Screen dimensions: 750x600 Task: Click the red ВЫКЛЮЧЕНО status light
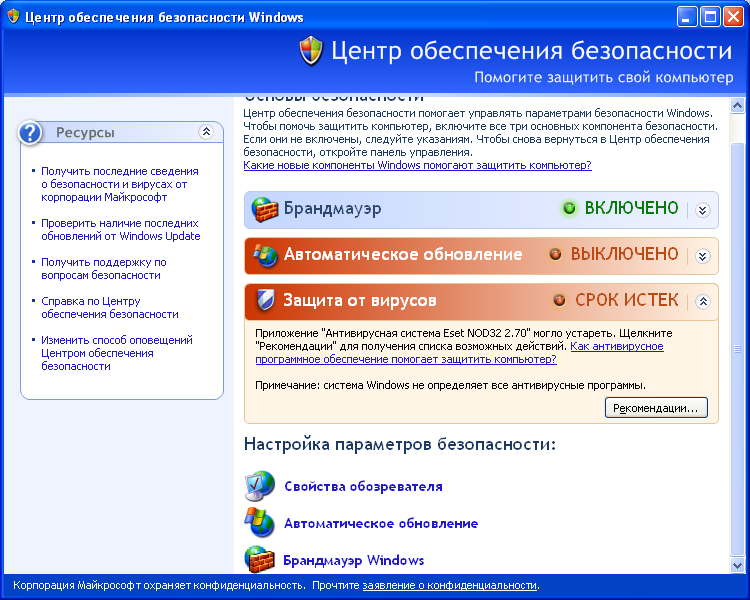click(x=555, y=254)
